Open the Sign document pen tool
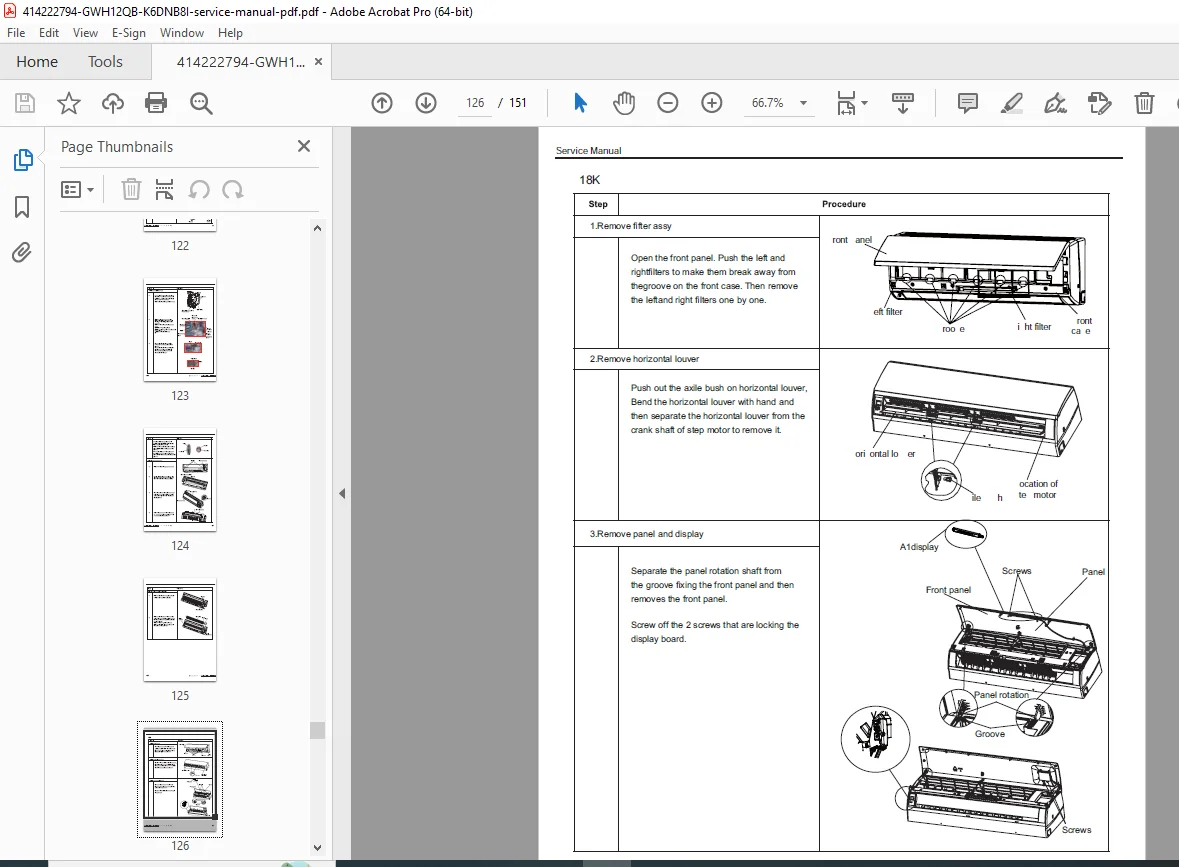1179x867 pixels. tap(1056, 103)
